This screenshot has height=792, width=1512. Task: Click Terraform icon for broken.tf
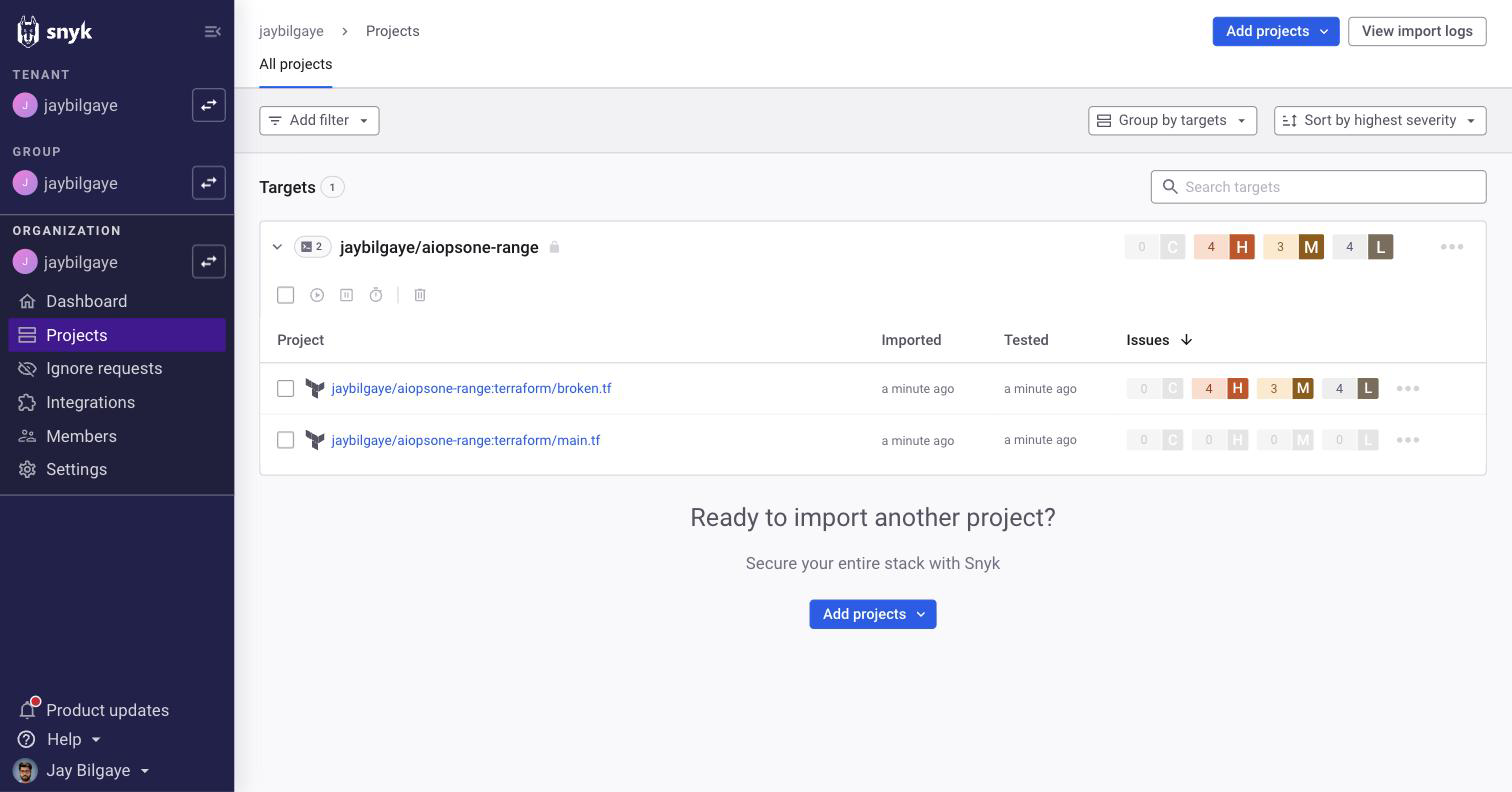315,388
